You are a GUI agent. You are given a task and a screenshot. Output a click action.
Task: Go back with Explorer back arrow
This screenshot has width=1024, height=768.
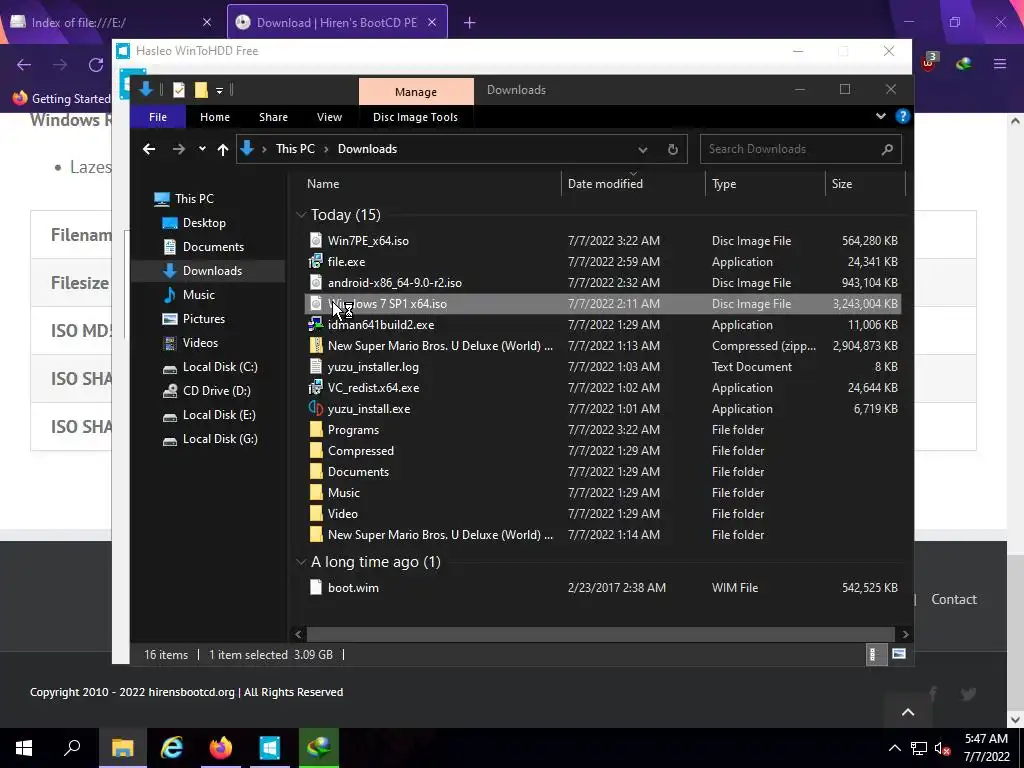(149, 149)
